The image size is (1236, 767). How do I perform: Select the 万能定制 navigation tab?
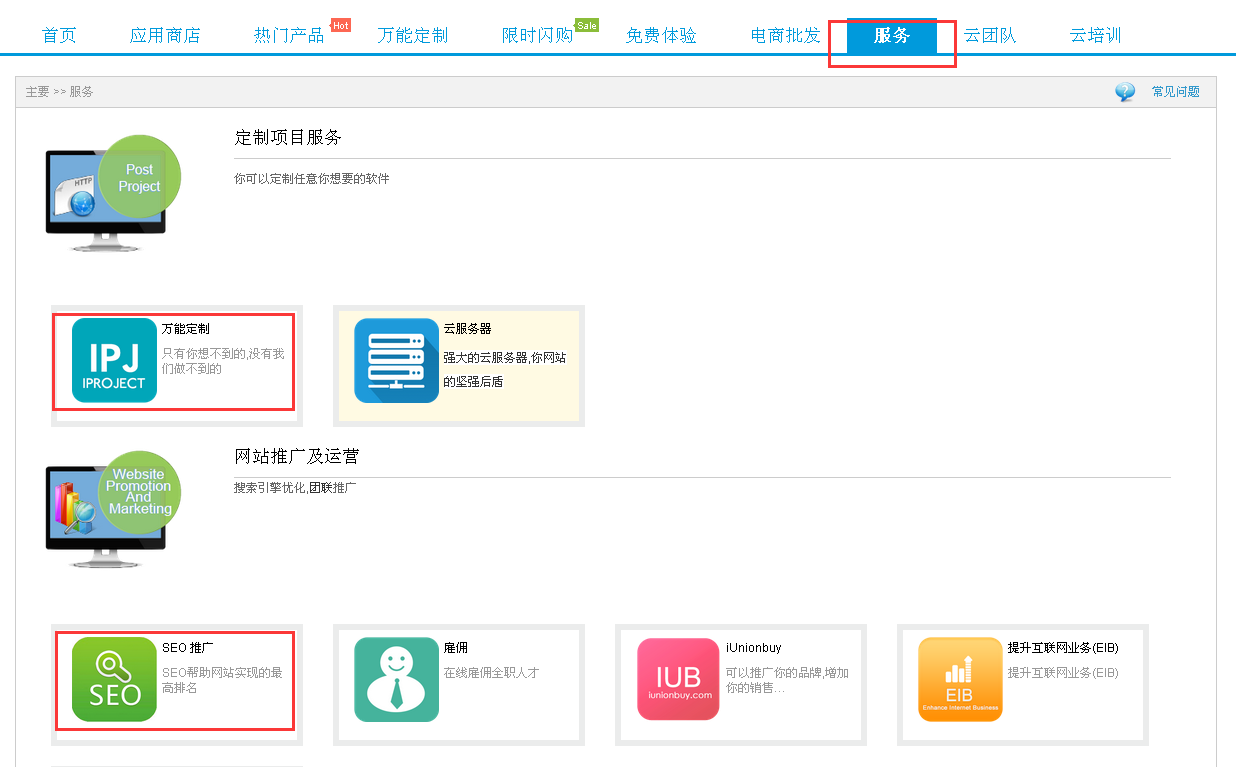click(x=413, y=36)
